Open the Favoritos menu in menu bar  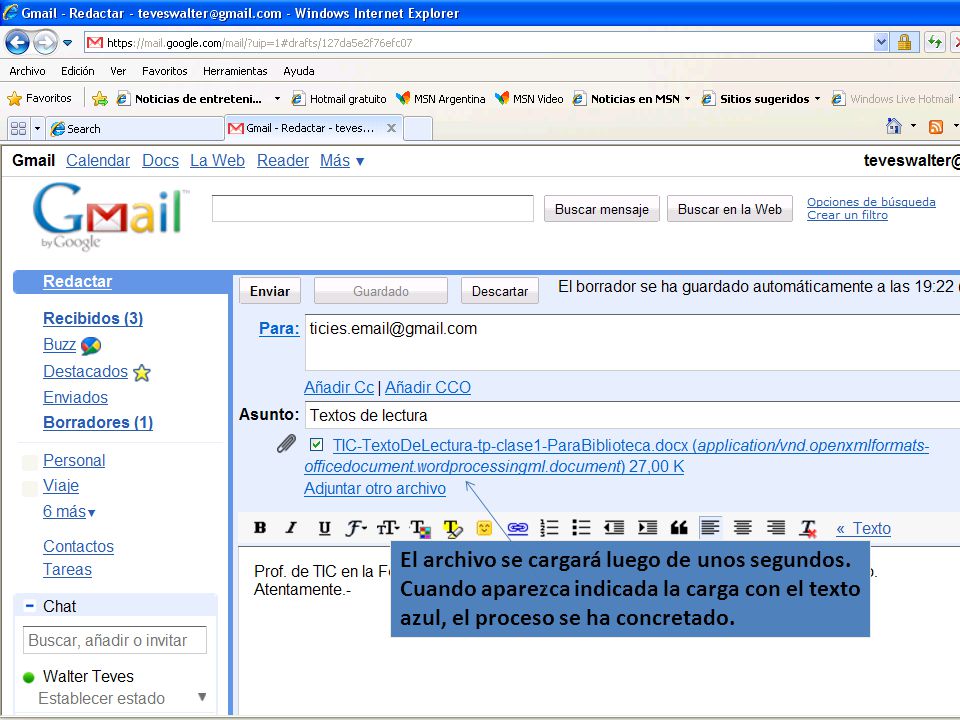pos(165,71)
